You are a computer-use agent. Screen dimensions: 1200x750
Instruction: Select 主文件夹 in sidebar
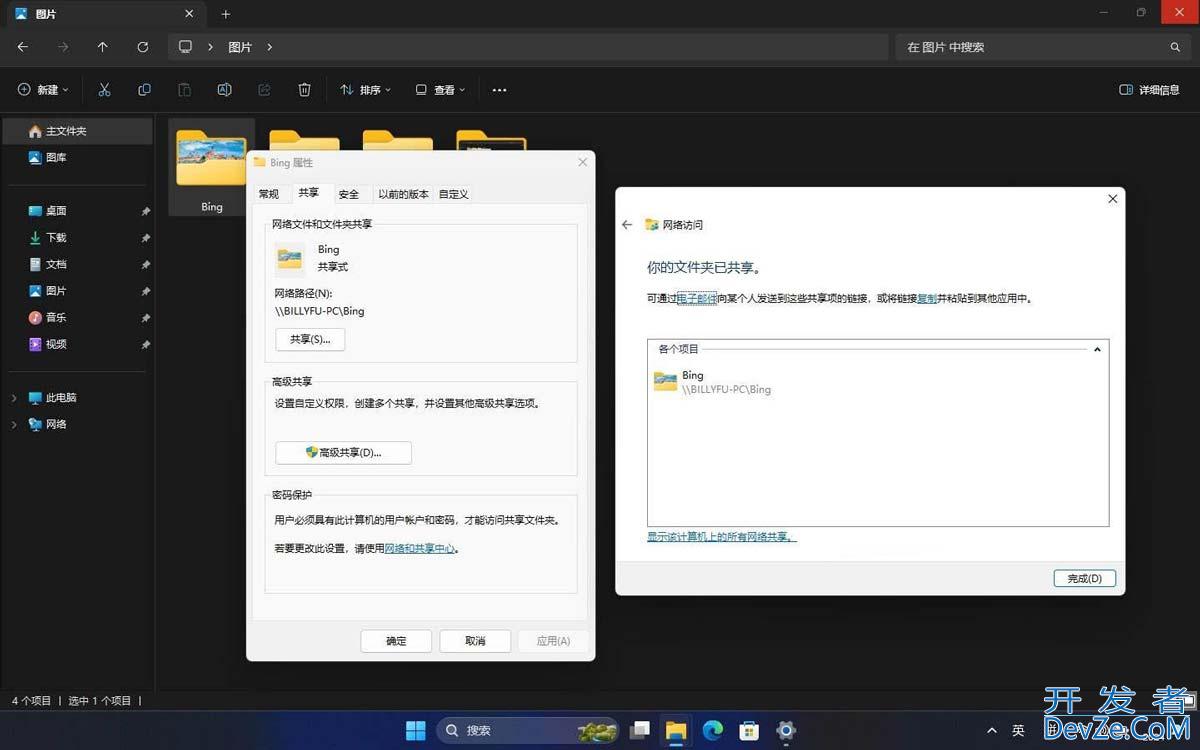(x=78, y=131)
